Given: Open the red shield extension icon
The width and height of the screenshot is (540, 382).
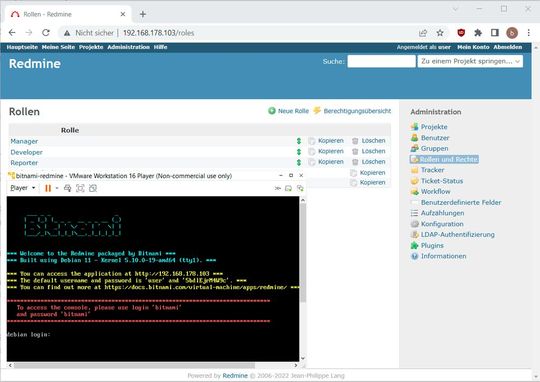Looking at the screenshot, I should [x=461, y=33].
